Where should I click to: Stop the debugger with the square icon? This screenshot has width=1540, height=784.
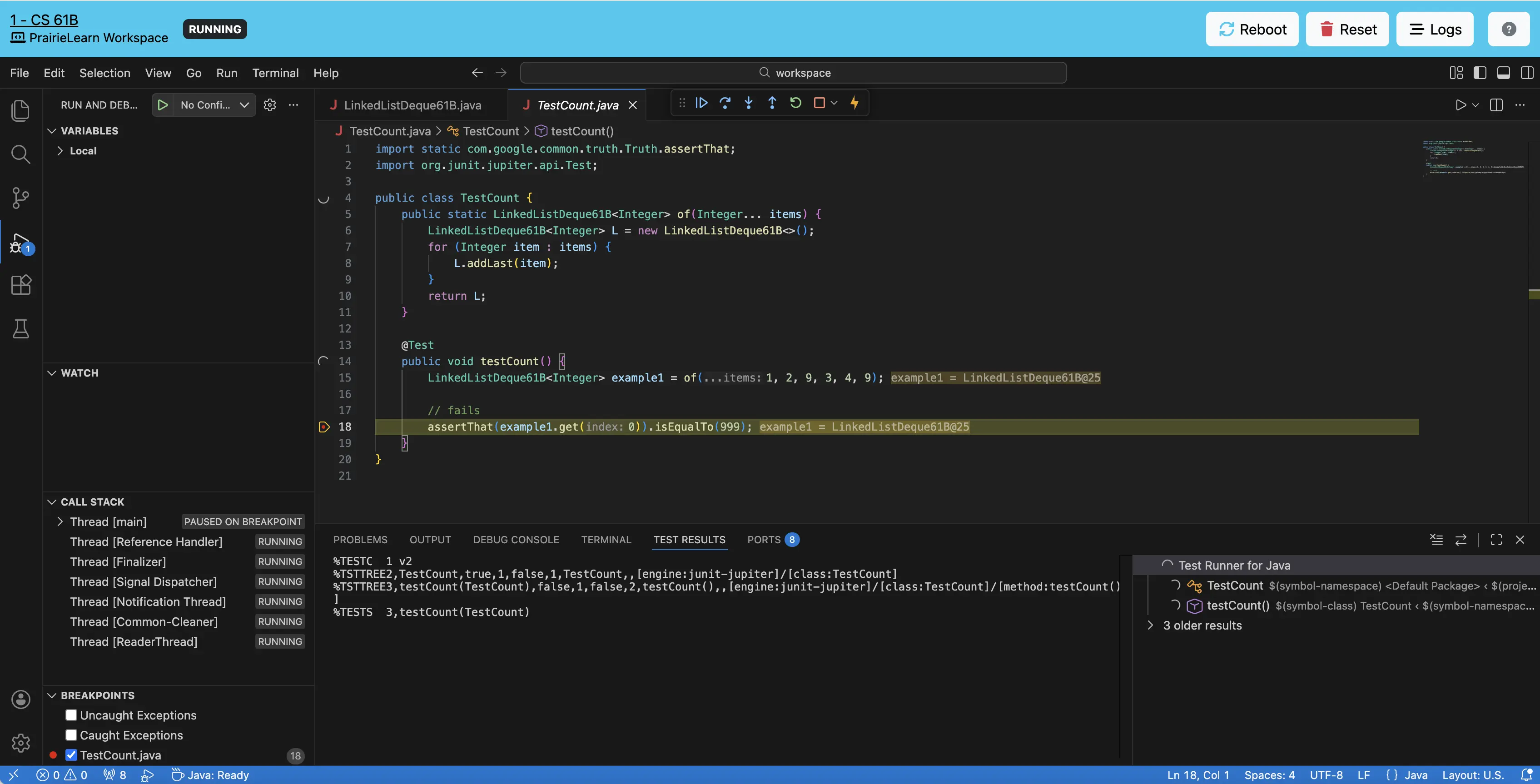pyautogui.click(x=819, y=103)
